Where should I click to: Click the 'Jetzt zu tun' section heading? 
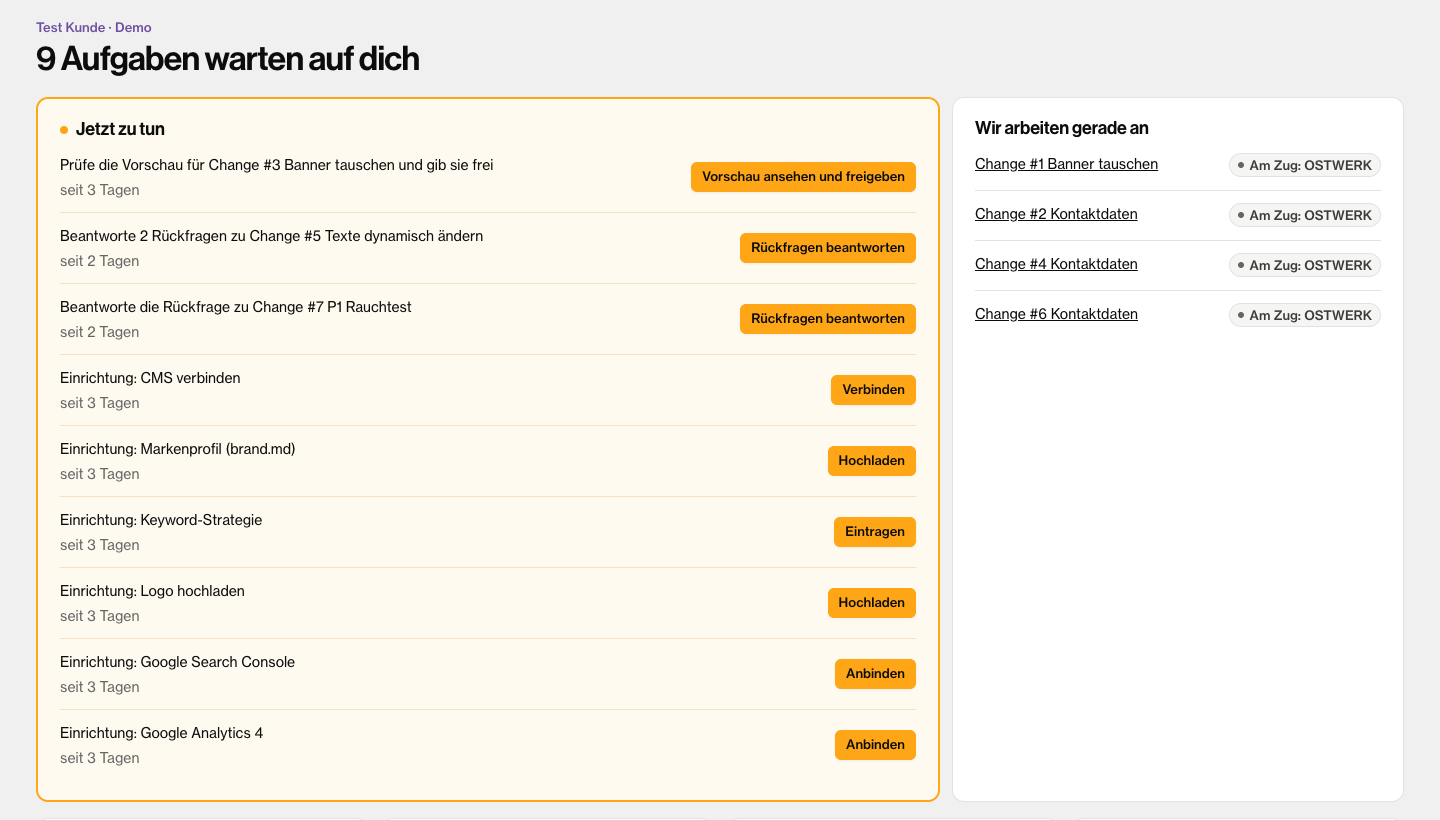(120, 129)
